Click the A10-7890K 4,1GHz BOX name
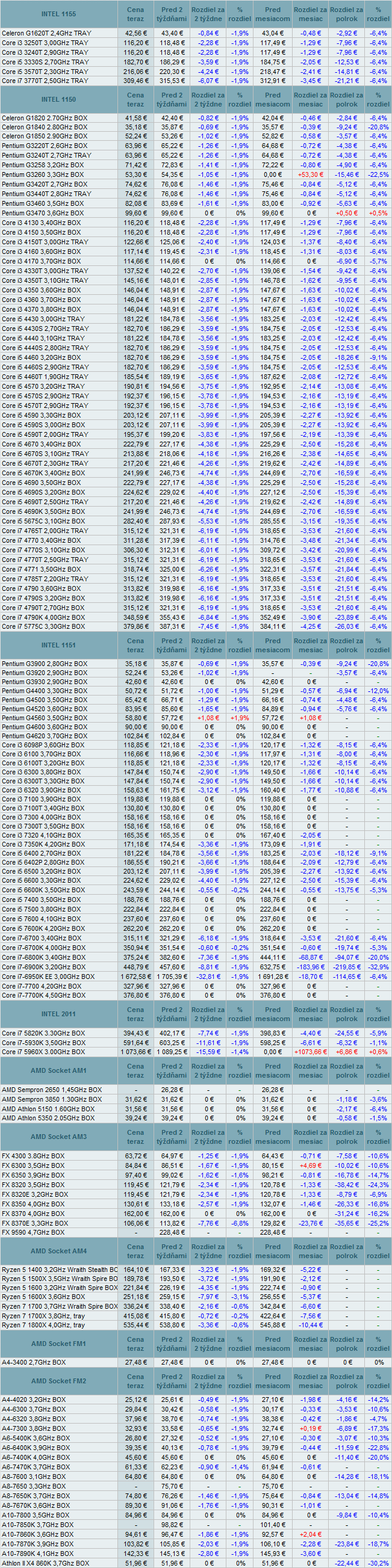392x1568 pixels. coord(38,1554)
